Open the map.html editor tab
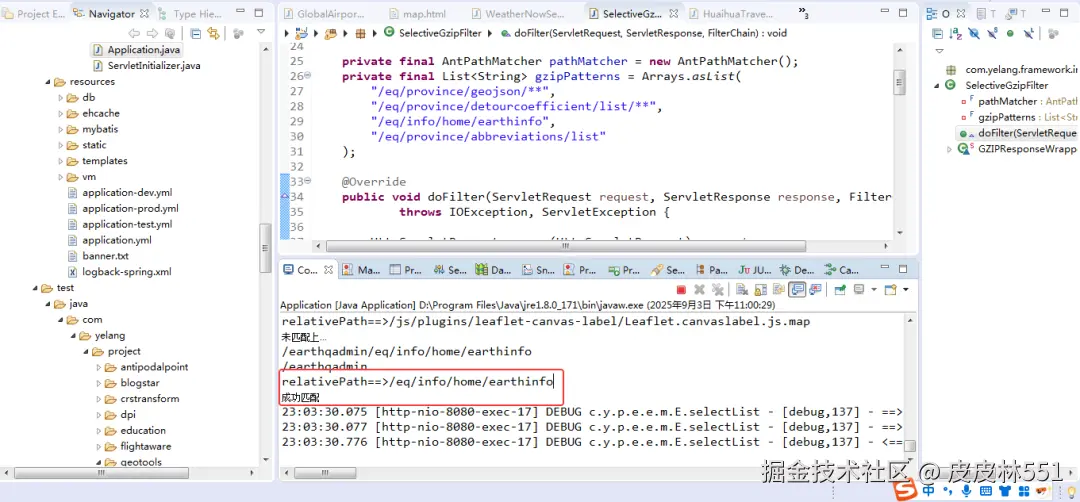Viewport: 1080px width, 502px height. tap(419, 13)
